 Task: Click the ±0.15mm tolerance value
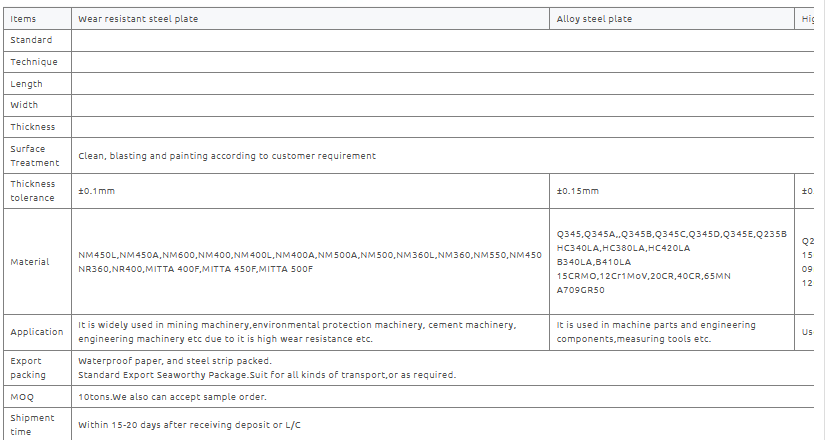[x=578, y=191]
